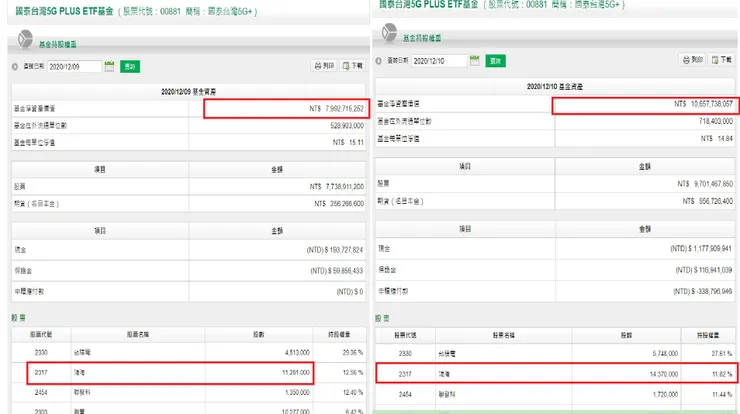This screenshot has height=414, width=740.
Task: Open the calendar picker beside the 2020/12/10 date
Action: pos(475,60)
